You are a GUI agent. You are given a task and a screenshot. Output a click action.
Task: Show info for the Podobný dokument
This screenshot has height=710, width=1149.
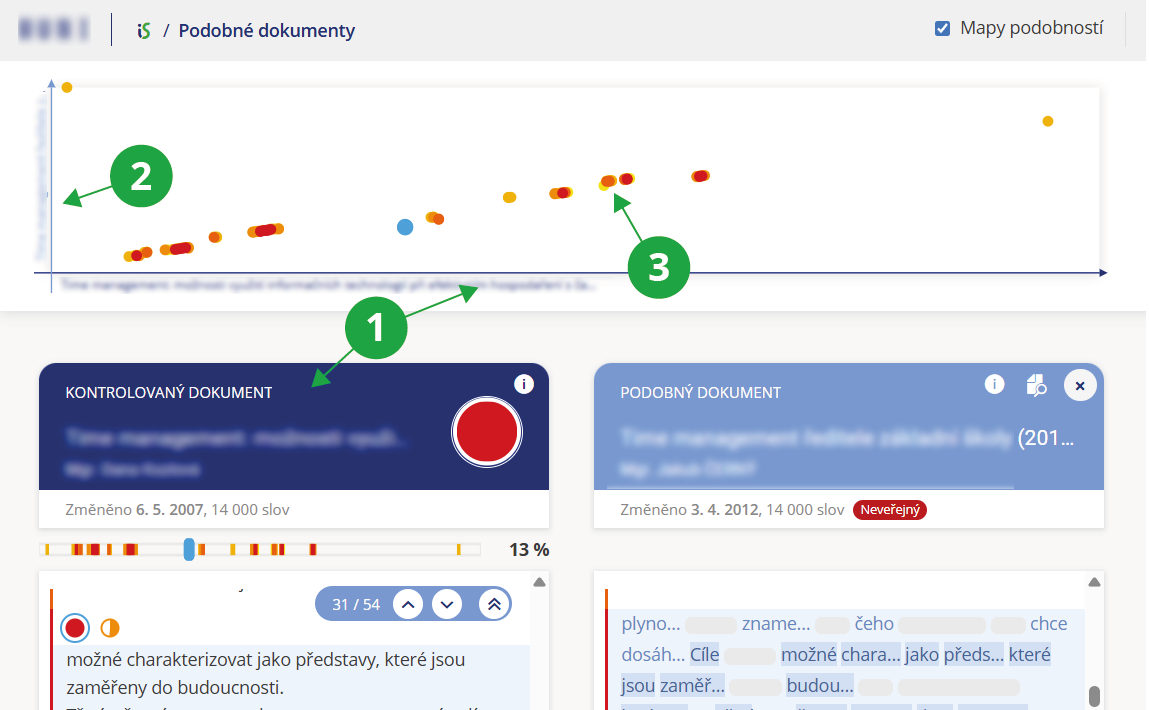pyautogui.click(x=993, y=384)
